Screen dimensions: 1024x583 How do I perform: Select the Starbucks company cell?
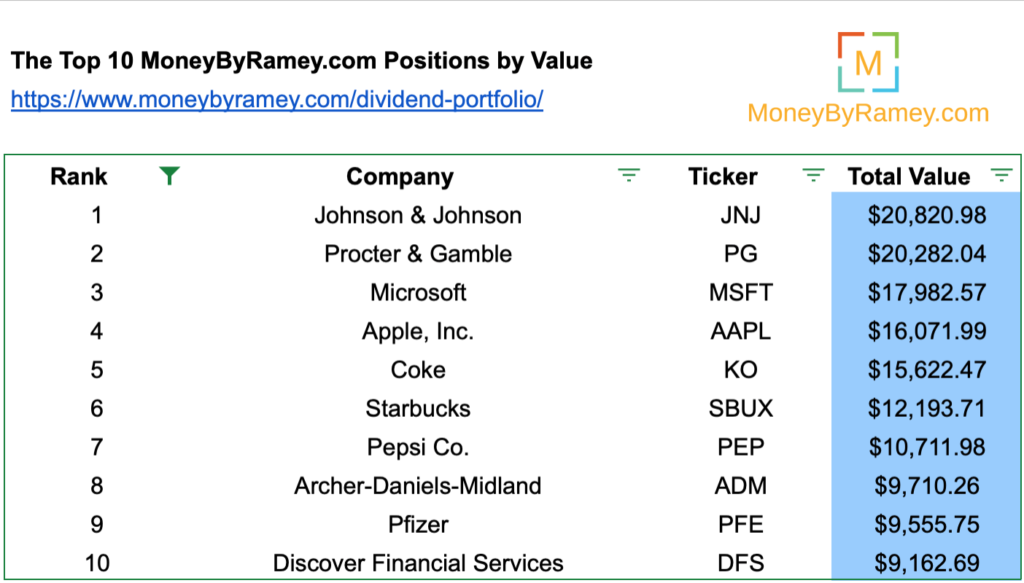418,409
